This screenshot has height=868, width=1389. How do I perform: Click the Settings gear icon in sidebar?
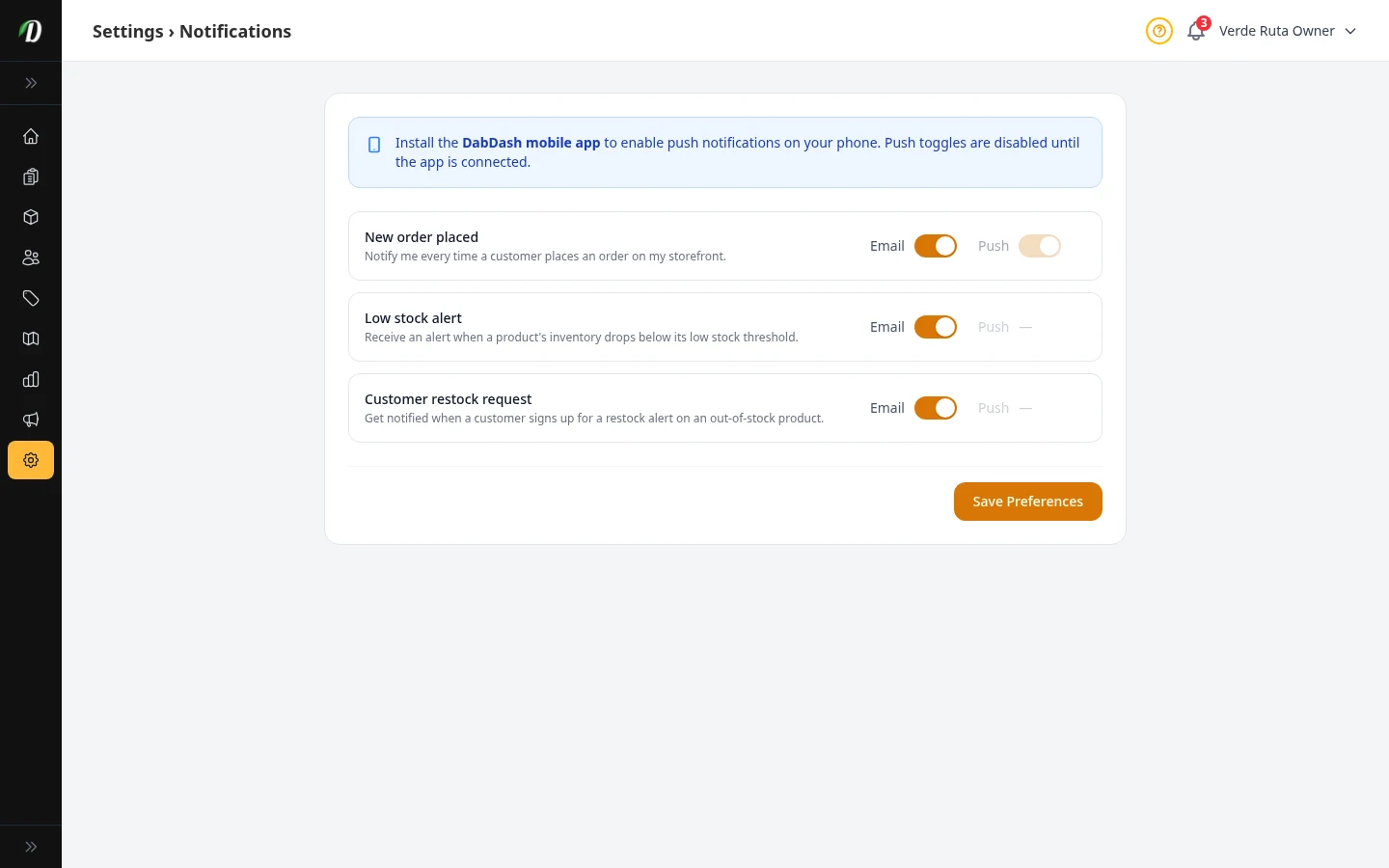(31, 460)
